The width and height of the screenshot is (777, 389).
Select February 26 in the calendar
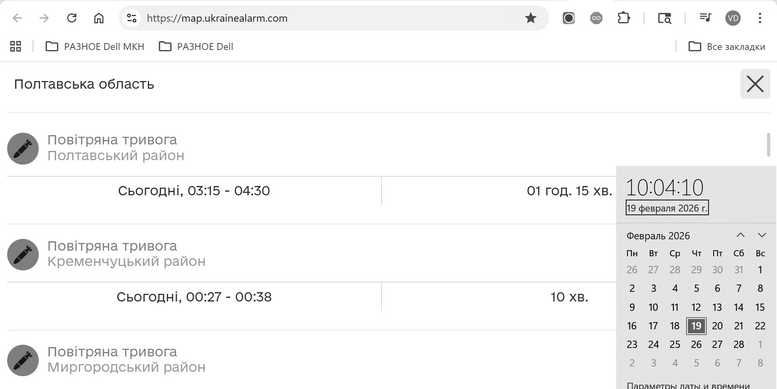point(696,344)
